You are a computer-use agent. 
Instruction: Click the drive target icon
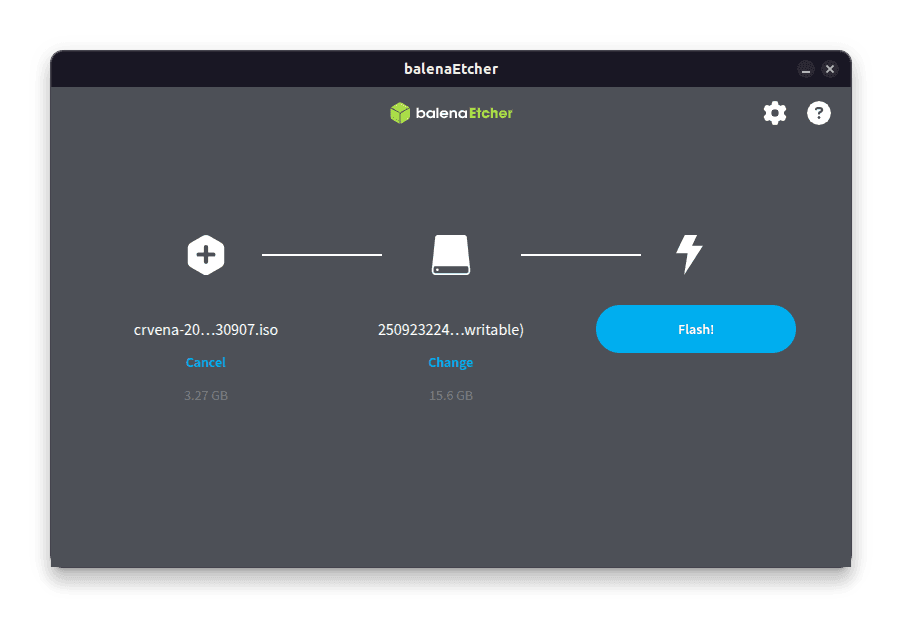click(450, 254)
